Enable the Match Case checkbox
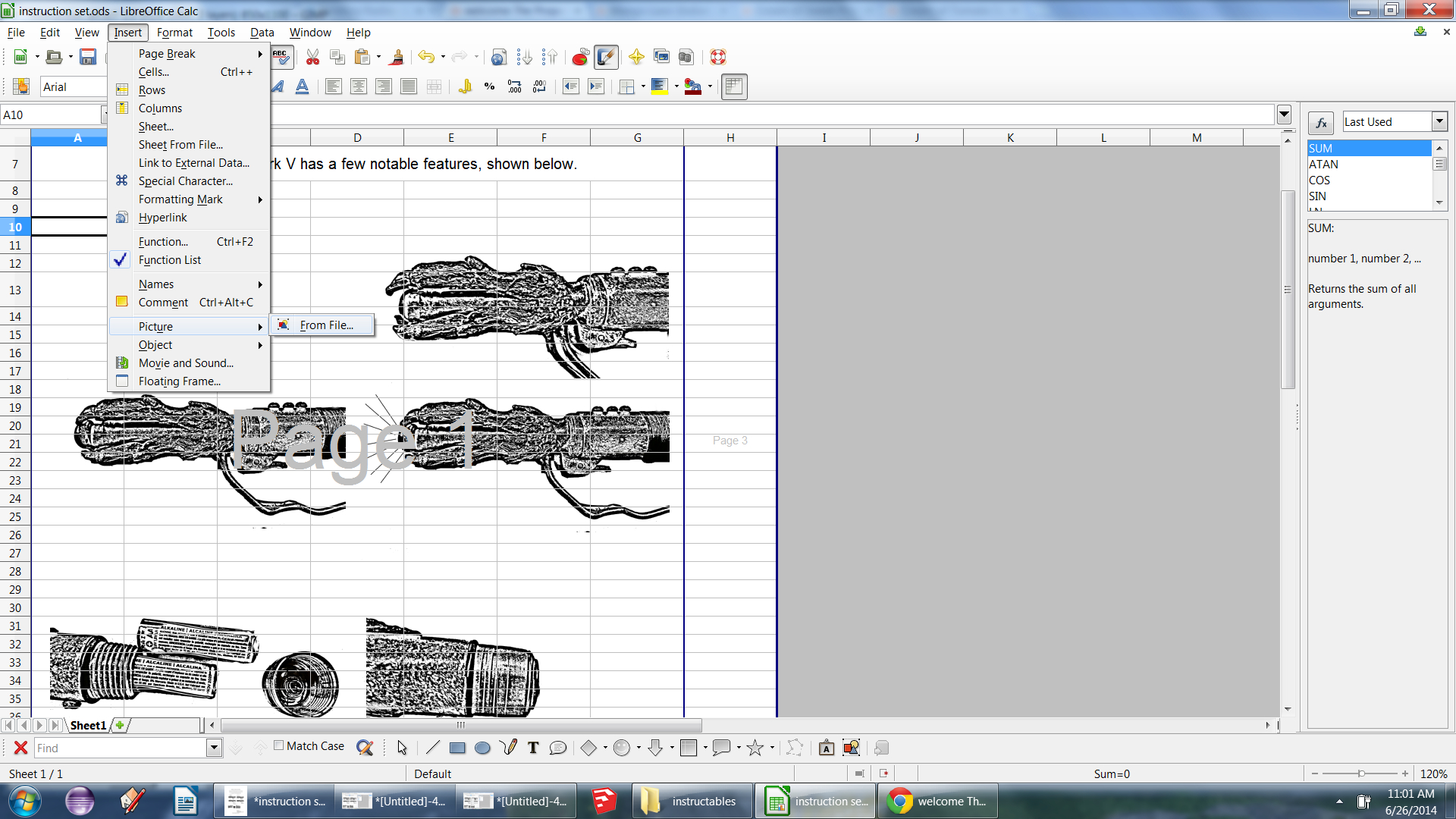 pos(279,745)
